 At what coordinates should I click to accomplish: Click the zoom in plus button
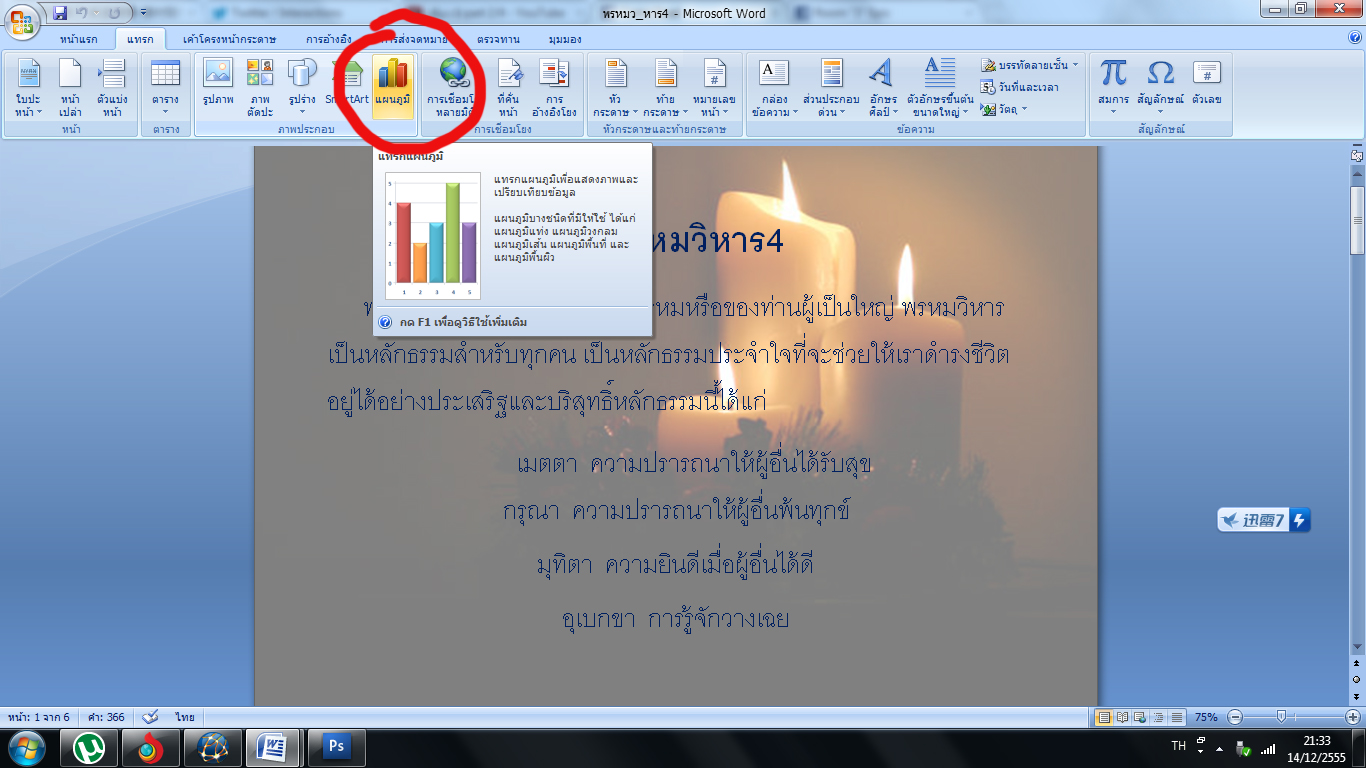(x=1353, y=717)
